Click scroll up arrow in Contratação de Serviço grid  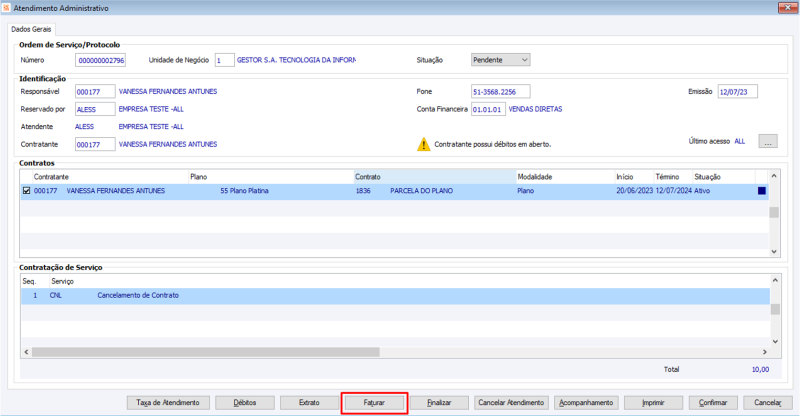pyautogui.click(x=775, y=280)
